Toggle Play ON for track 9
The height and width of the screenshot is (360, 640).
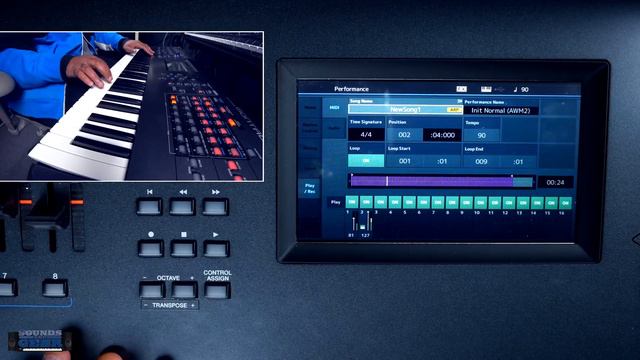(x=466, y=202)
